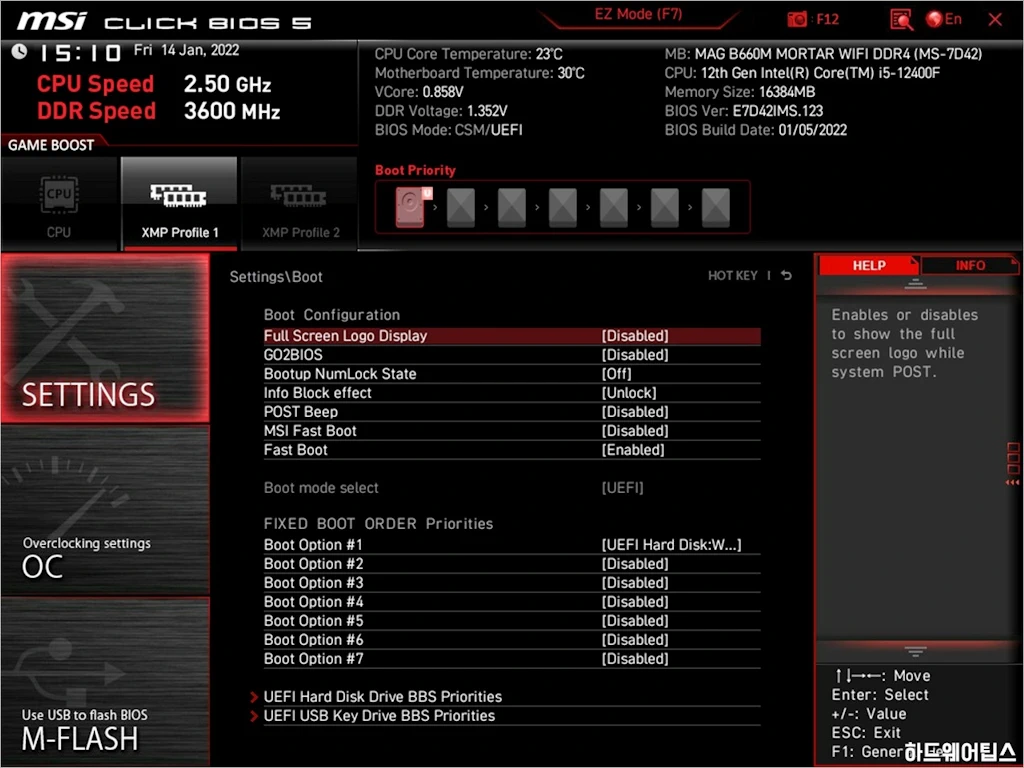Toggle the GO2BIOS setting

[x=512, y=355]
